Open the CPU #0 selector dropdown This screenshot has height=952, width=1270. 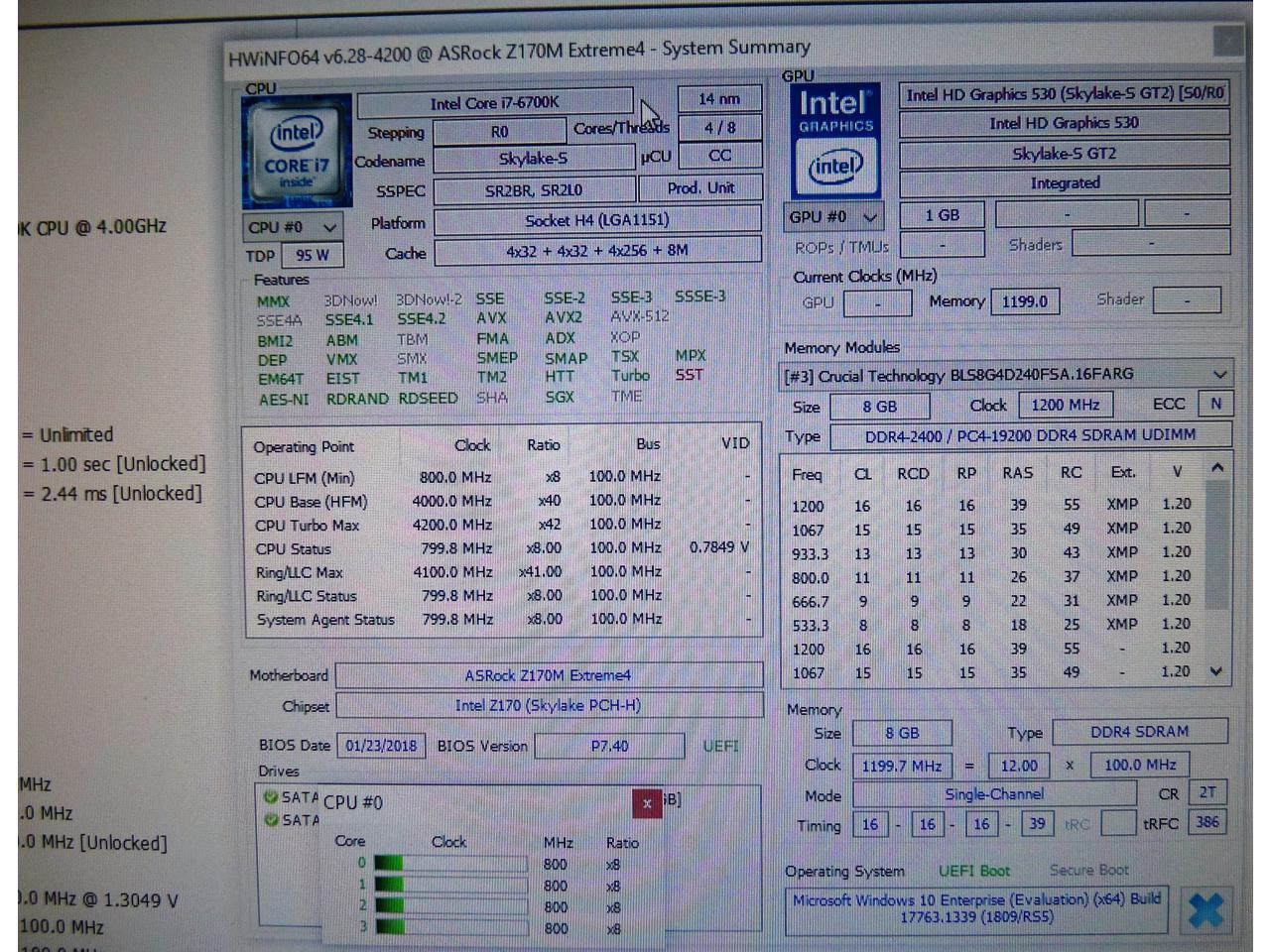293,227
